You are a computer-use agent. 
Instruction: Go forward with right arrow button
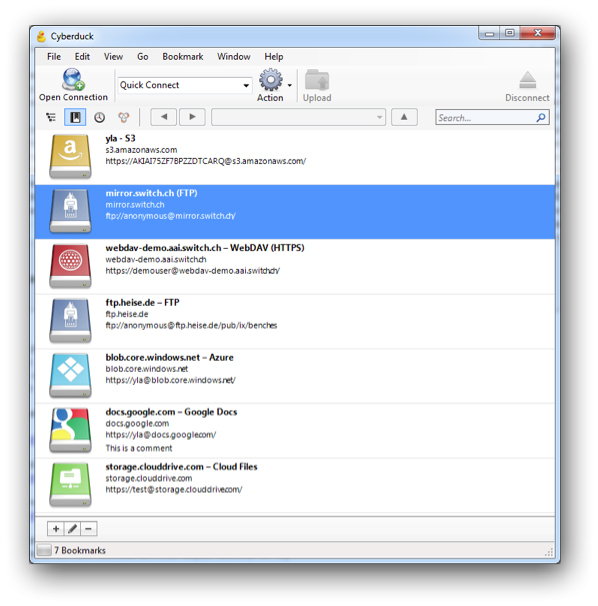(x=192, y=117)
